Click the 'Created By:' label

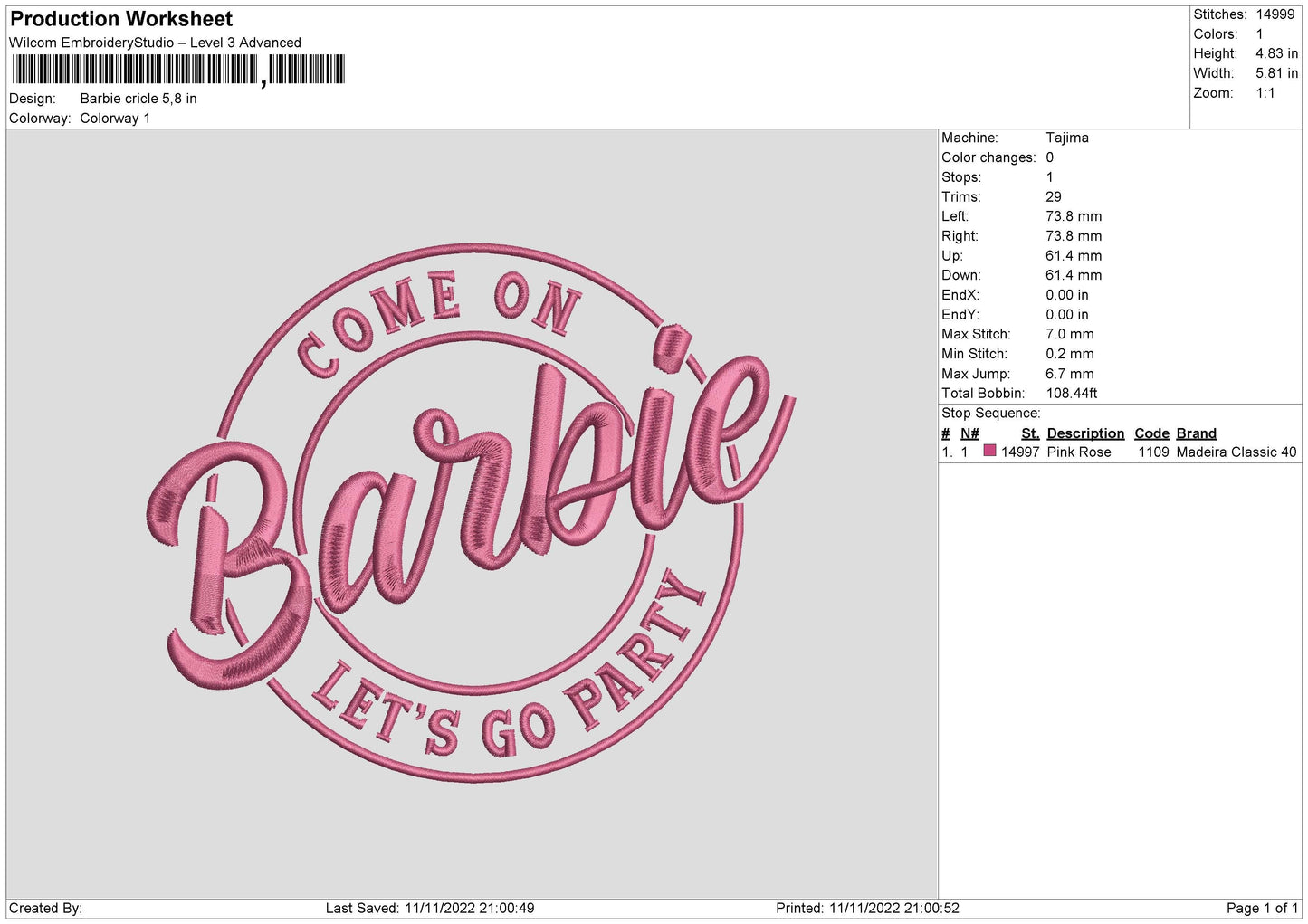45,908
